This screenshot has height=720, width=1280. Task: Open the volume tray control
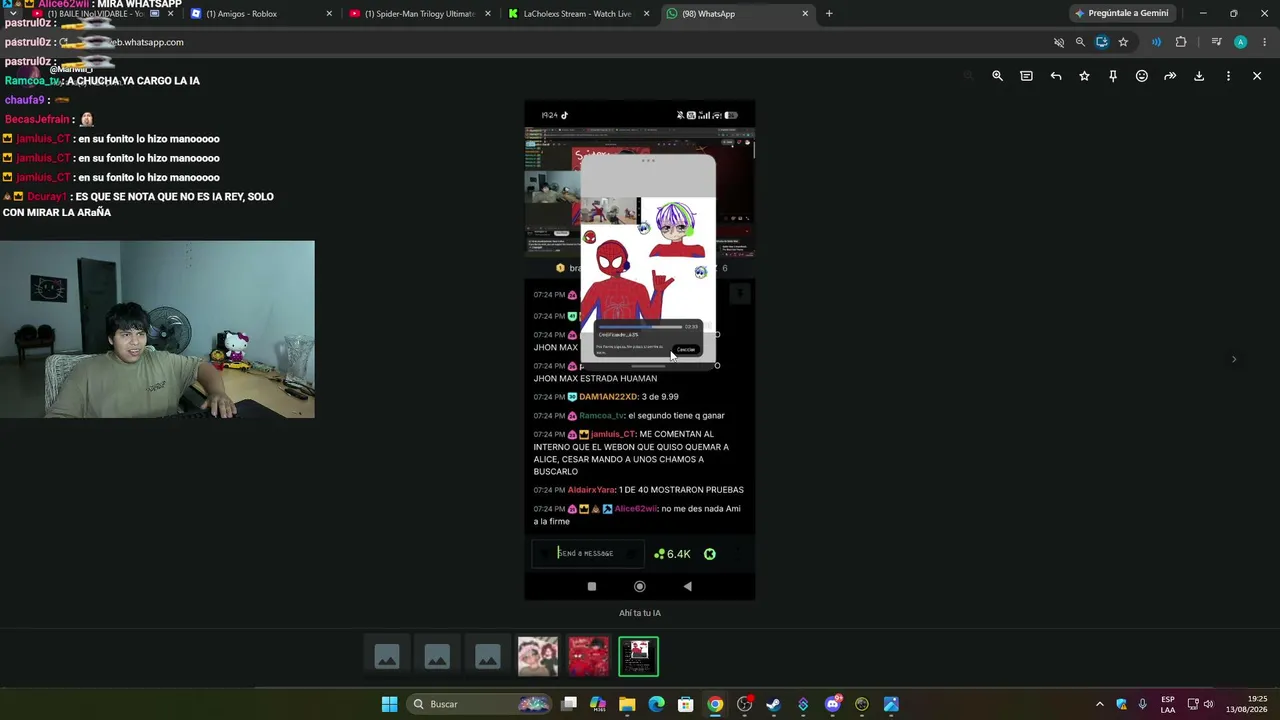point(1209,704)
